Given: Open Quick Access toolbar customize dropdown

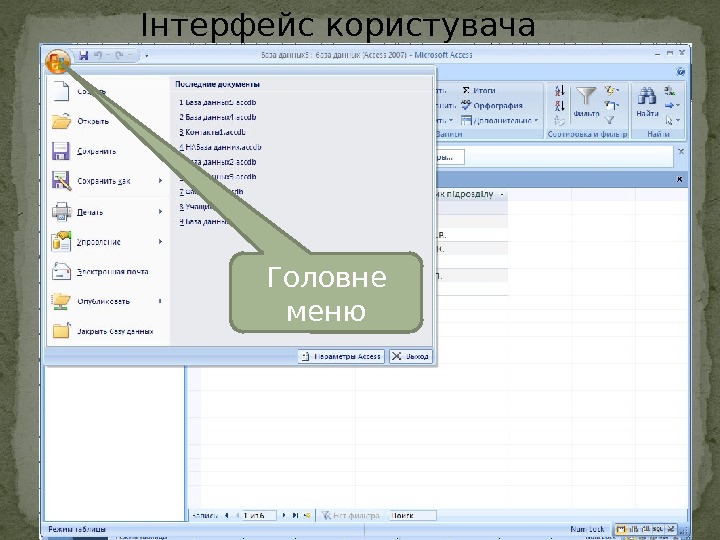Looking at the screenshot, I should click(x=146, y=56).
